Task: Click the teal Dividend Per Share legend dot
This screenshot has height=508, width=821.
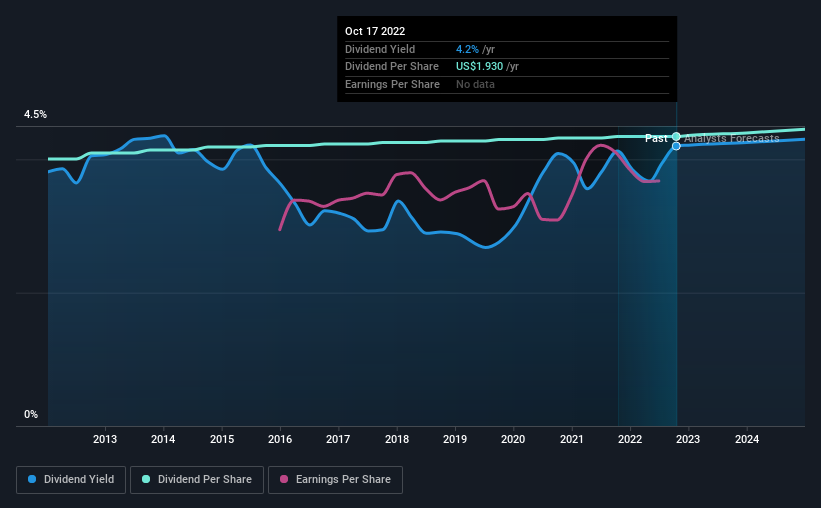Action: (146, 479)
